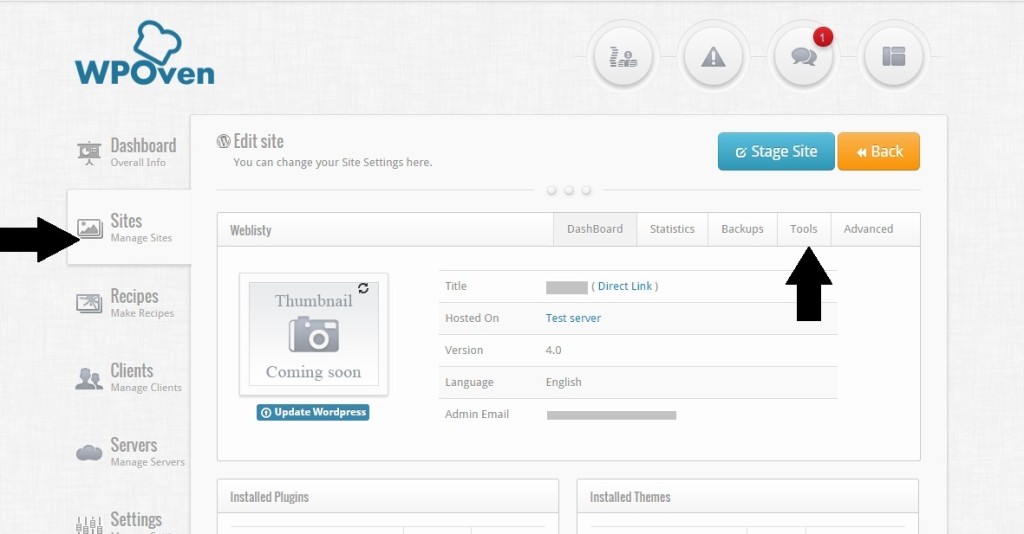The height and width of the screenshot is (534, 1024).
Task: Open the warning alerts icon
Action: pos(713,57)
